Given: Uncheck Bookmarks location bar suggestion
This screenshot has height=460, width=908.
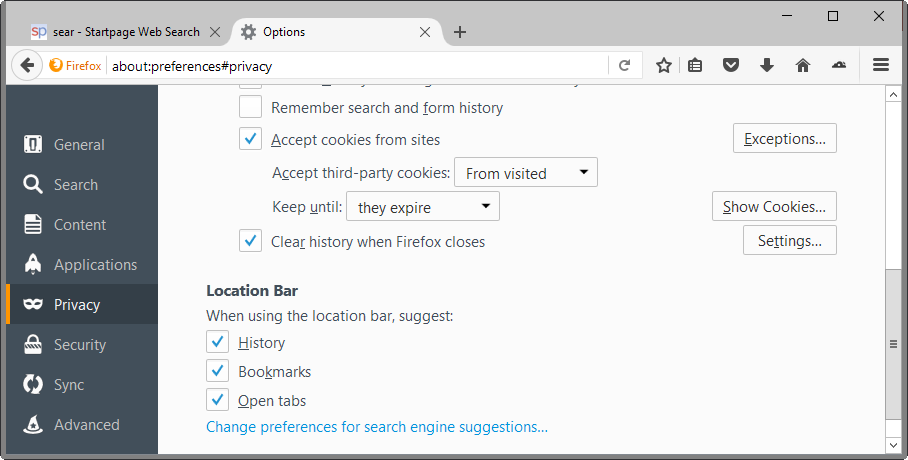Looking at the screenshot, I should pyautogui.click(x=217, y=371).
